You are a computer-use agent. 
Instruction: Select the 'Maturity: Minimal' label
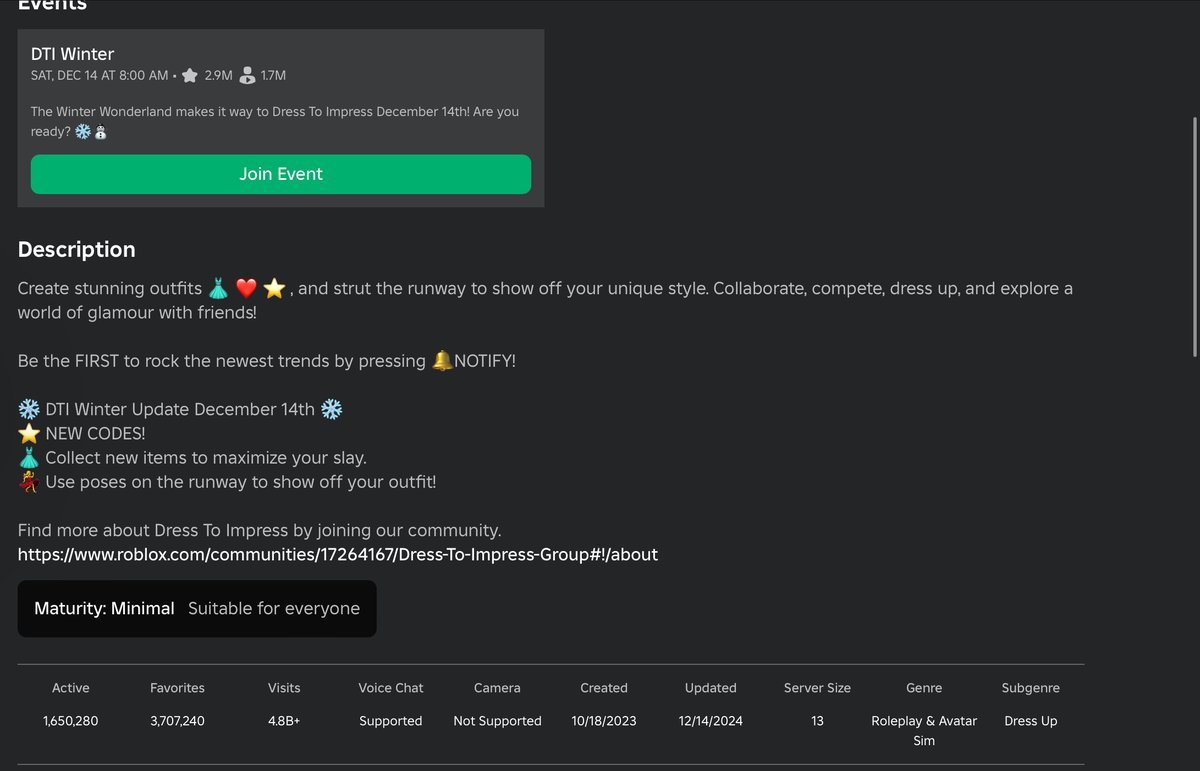click(104, 609)
